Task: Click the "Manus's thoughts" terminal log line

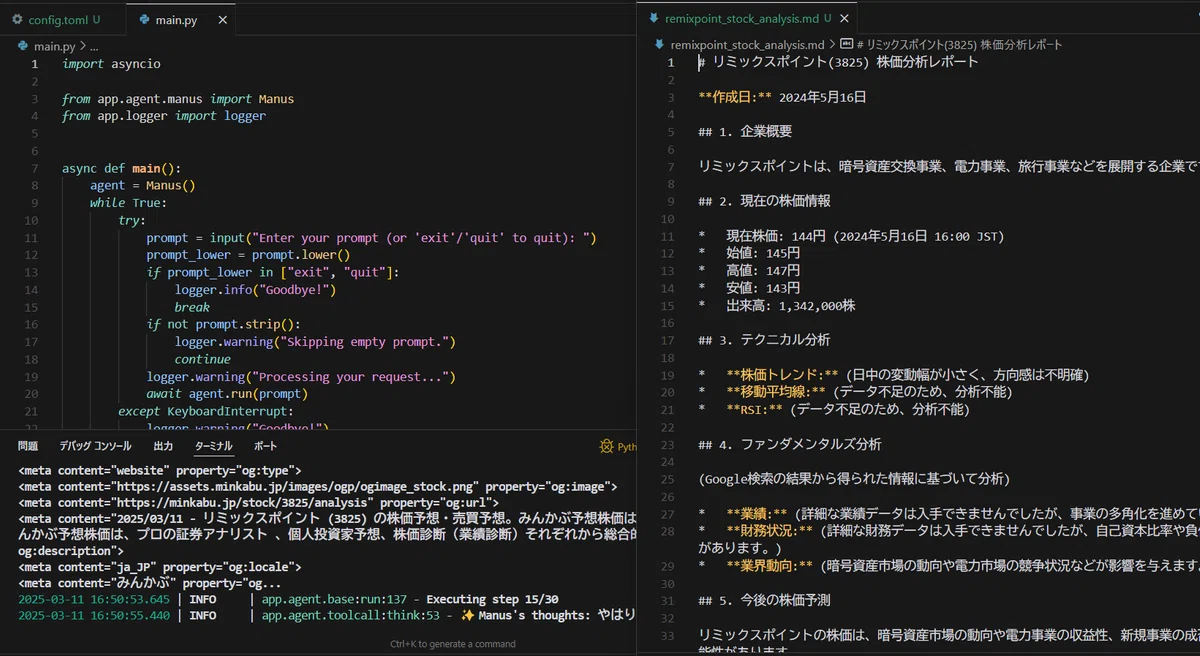Action: (327, 616)
